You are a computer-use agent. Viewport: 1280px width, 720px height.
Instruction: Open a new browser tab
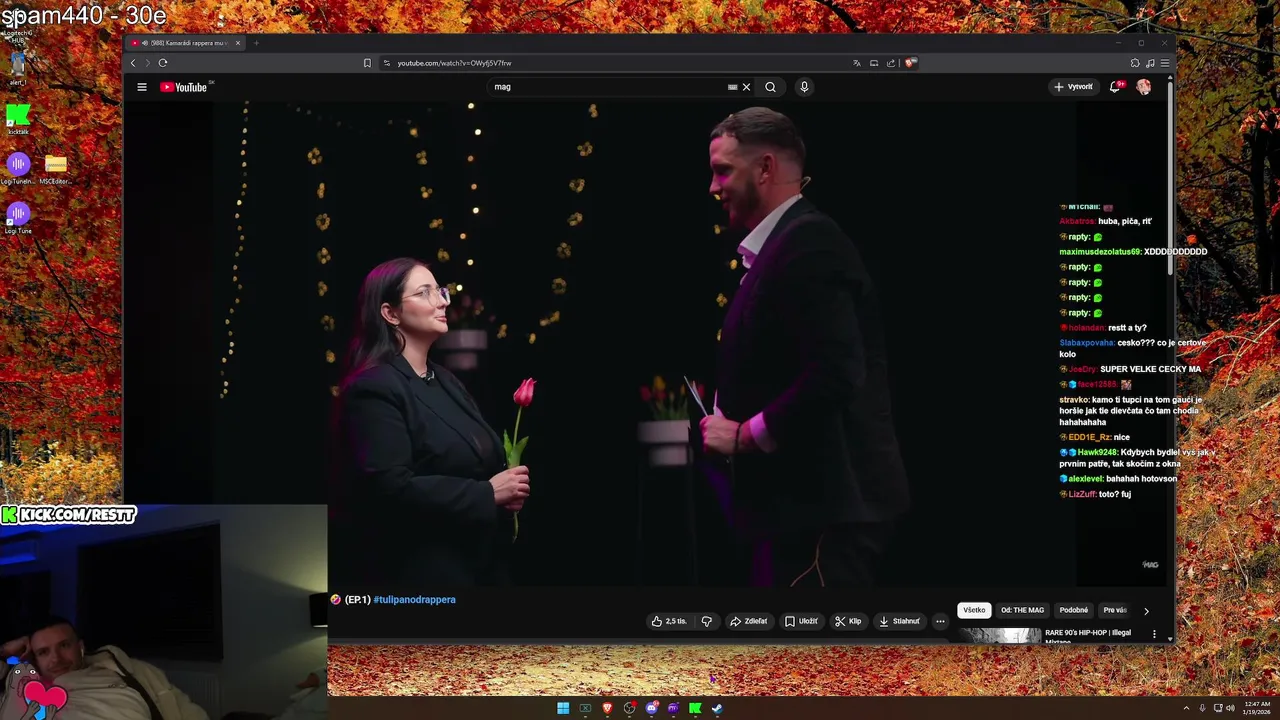[256, 43]
